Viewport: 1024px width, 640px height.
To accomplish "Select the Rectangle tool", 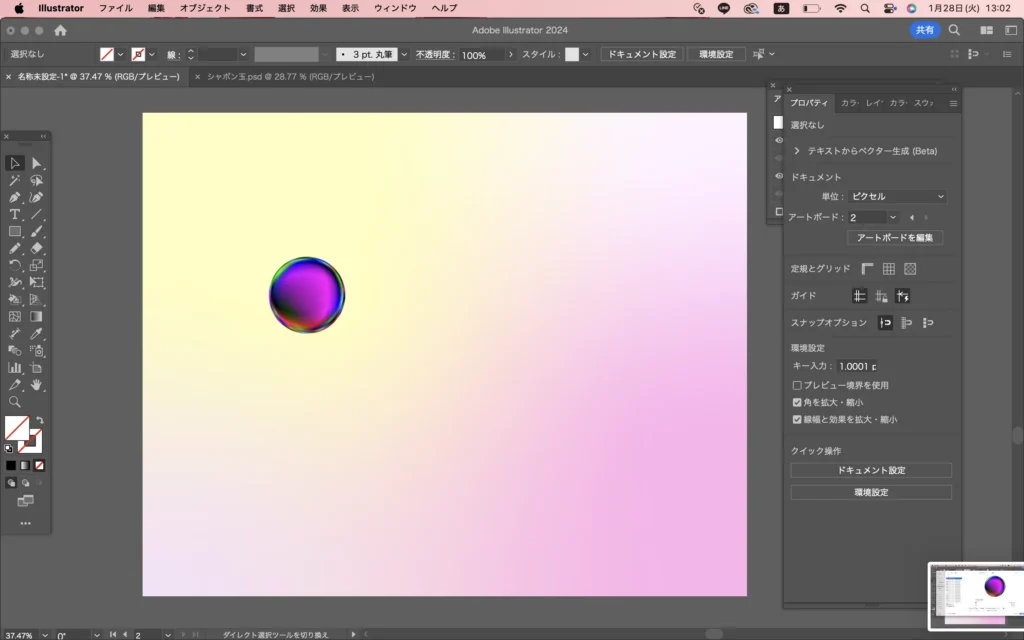I will [x=15, y=231].
